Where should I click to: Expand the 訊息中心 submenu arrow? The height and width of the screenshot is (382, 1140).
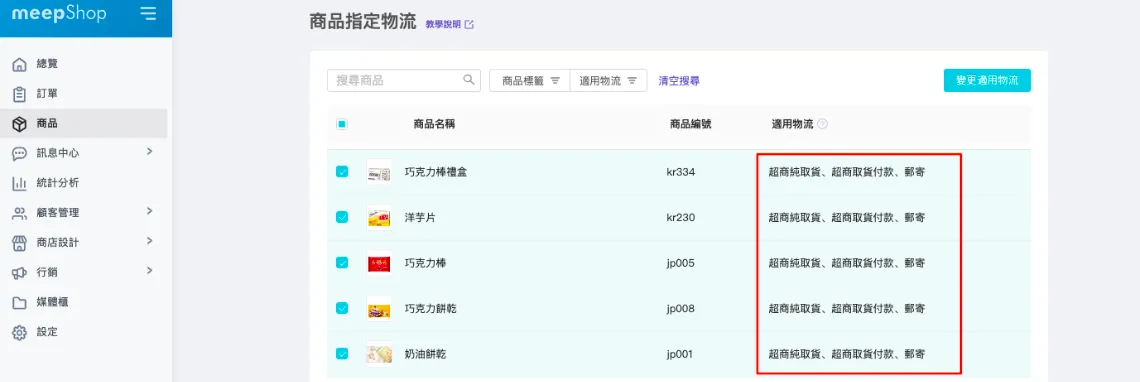[x=149, y=151]
